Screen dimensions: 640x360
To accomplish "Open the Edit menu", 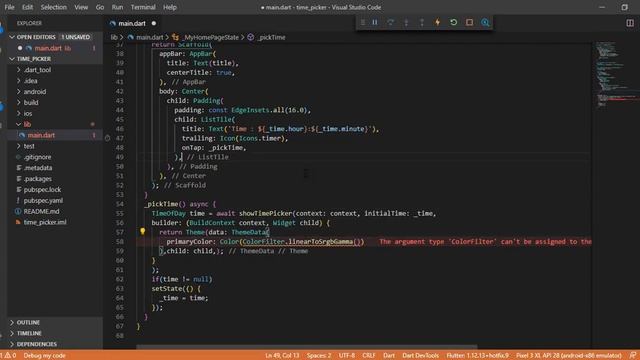I will 27,7.
